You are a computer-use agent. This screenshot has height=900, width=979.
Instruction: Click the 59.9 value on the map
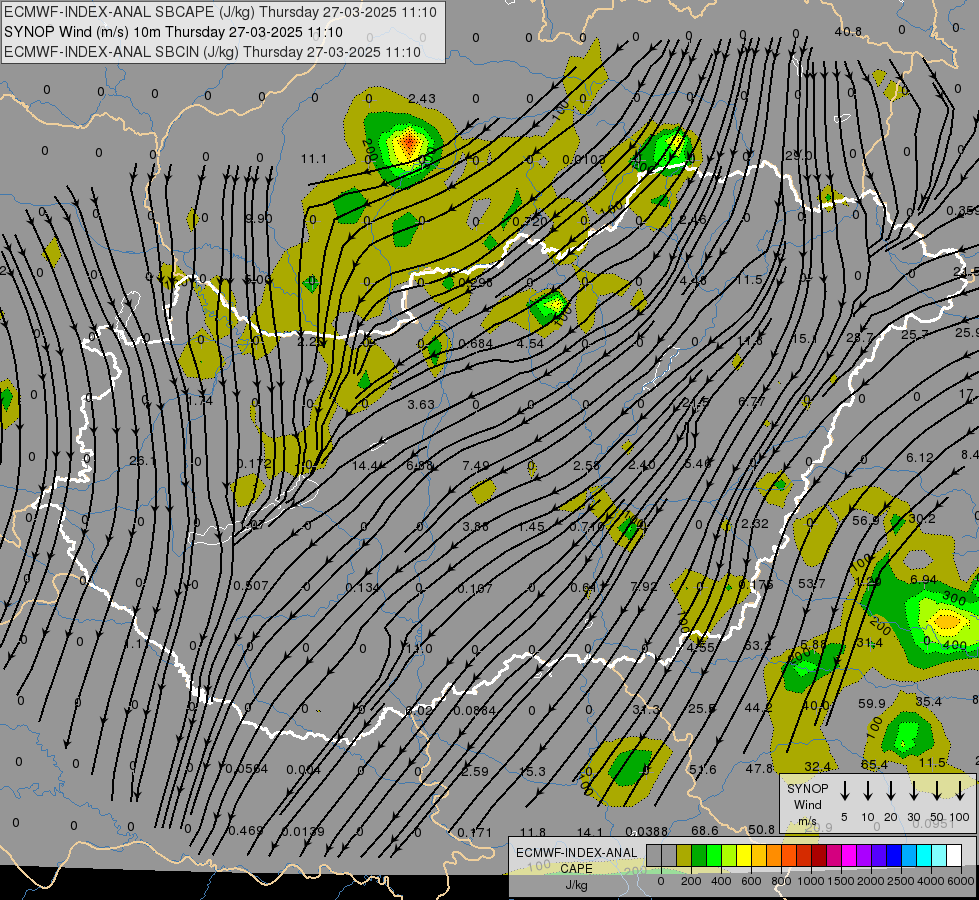pos(872,704)
